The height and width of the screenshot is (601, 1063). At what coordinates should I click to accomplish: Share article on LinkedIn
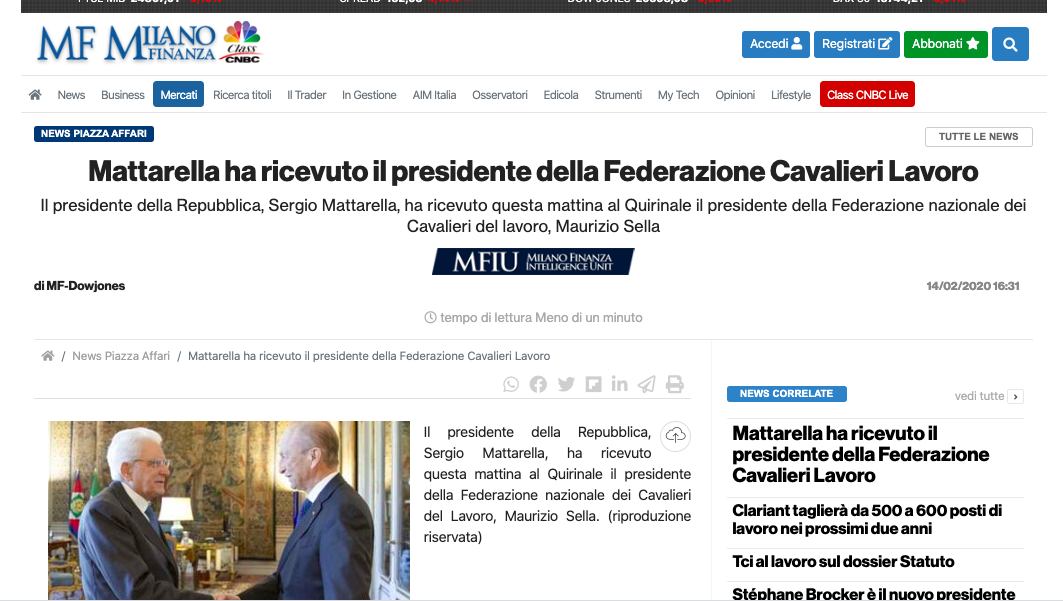coord(620,384)
